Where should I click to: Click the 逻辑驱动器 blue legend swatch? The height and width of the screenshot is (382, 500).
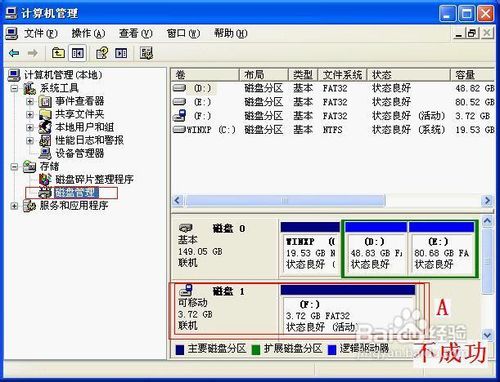click(x=332, y=350)
